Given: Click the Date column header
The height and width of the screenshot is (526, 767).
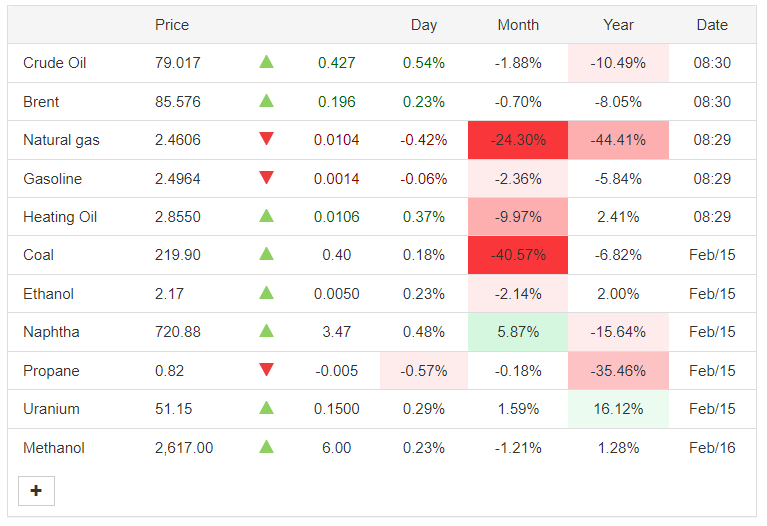Looking at the screenshot, I should pyautogui.click(x=712, y=25).
